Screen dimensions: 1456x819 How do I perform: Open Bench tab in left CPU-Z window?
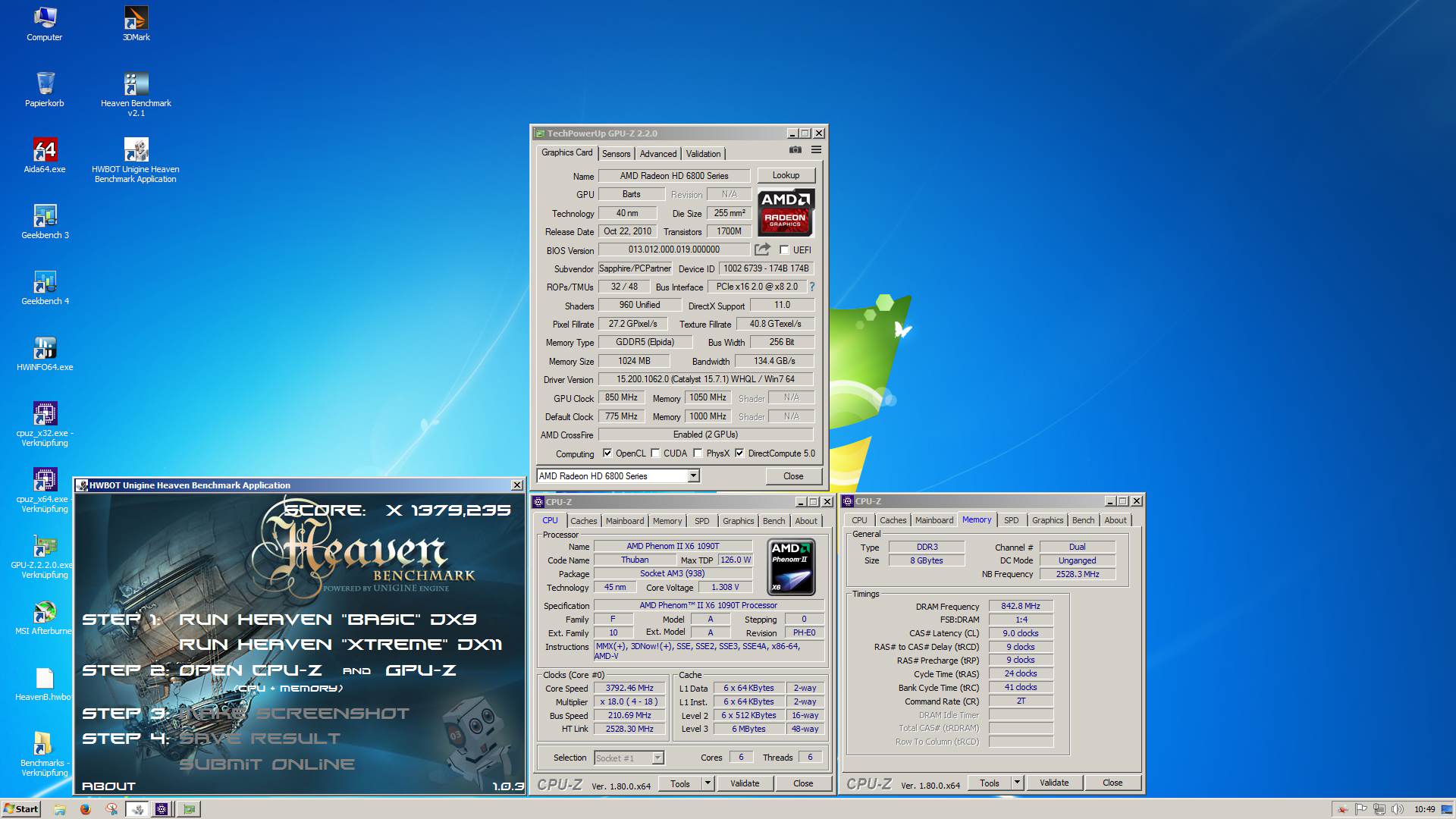pyautogui.click(x=773, y=521)
